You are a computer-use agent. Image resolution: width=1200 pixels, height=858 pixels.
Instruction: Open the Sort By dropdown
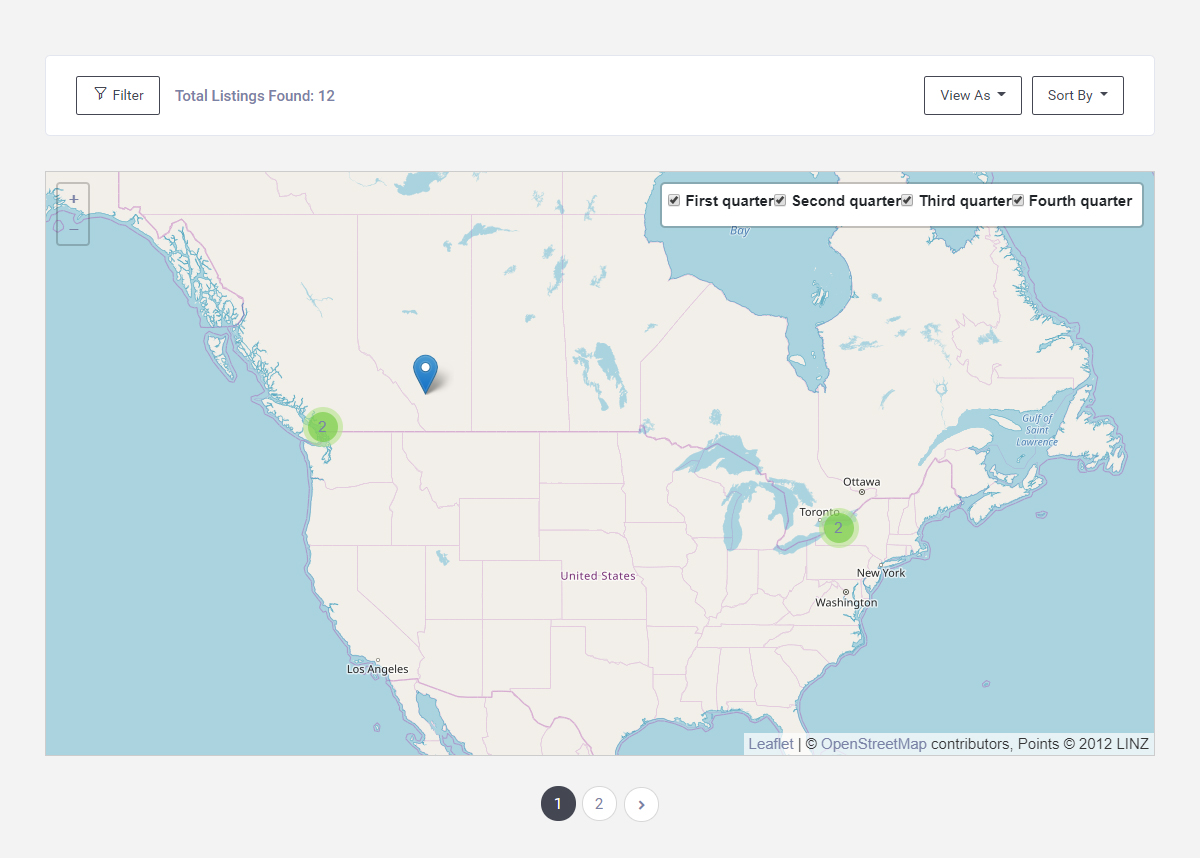(1077, 95)
